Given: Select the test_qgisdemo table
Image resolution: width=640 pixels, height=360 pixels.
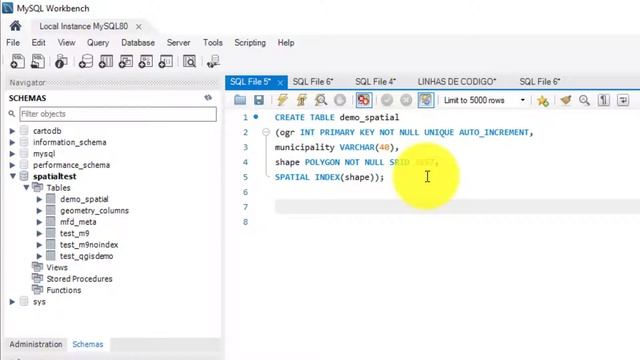Looking at the screenshot, I should tap(87, 256).
